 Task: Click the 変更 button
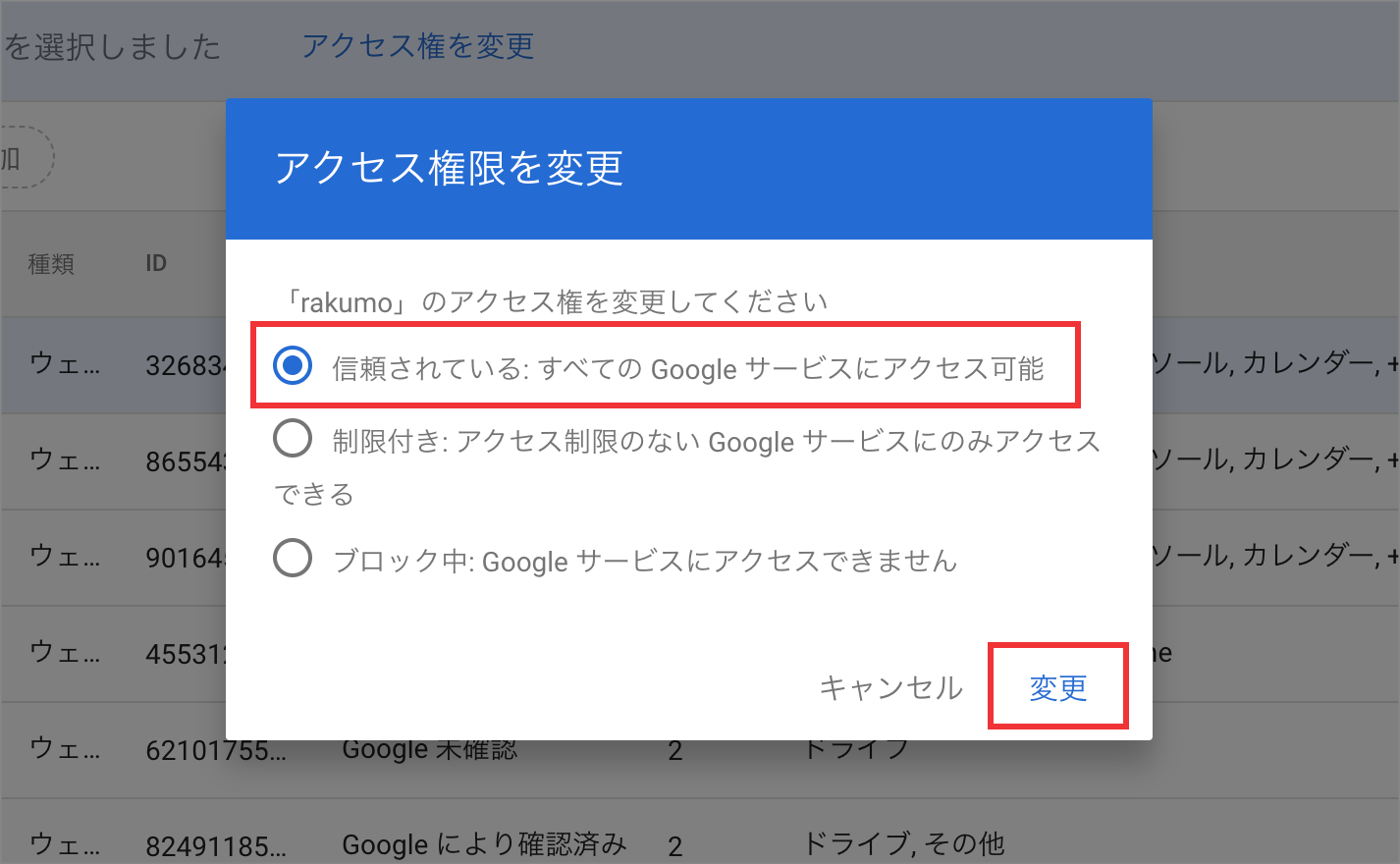[x=1058, y=687]
